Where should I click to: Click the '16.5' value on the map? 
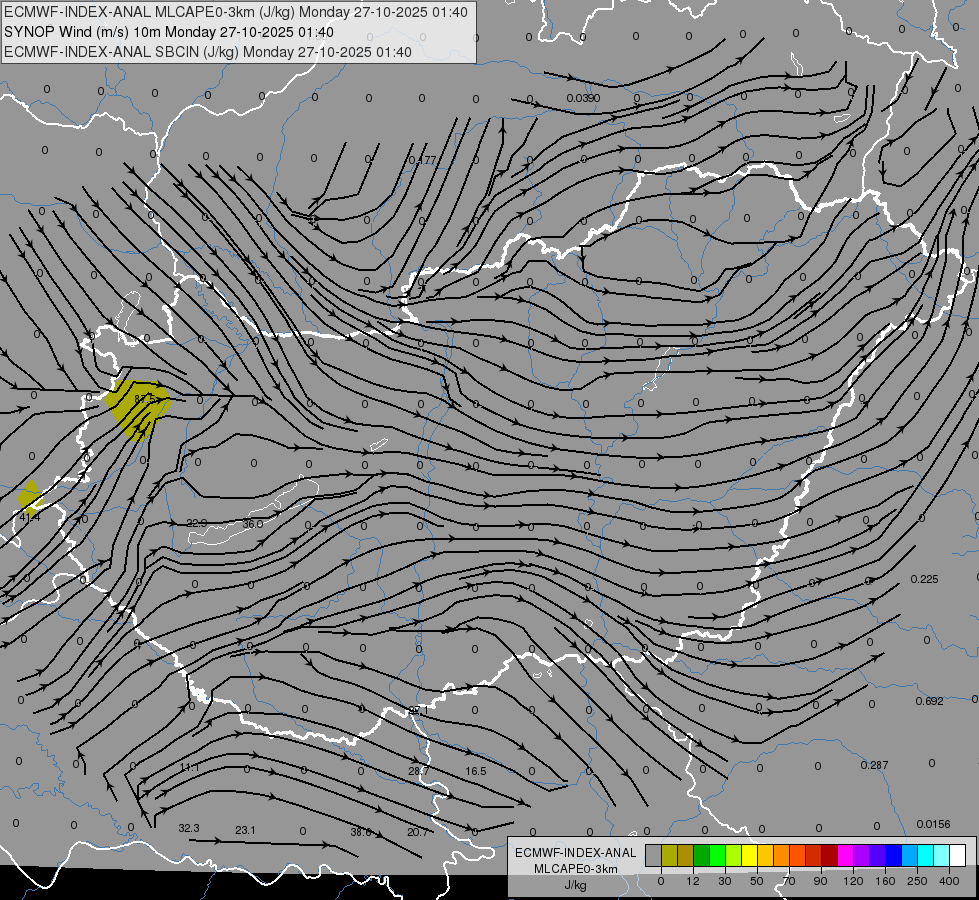tap(475, 771)
